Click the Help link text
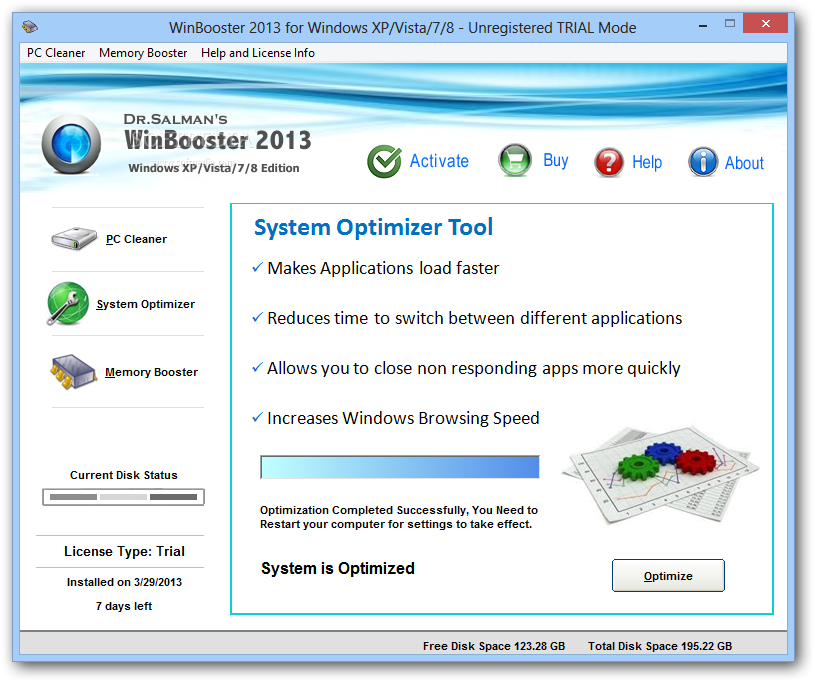 [x=647, y=162]
